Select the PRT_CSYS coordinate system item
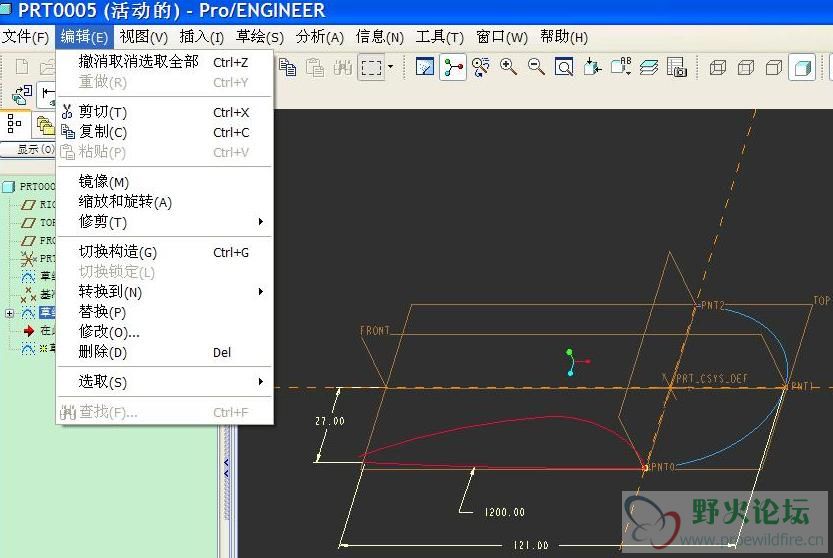Screen dimensions: 833x558 [38, 259]
